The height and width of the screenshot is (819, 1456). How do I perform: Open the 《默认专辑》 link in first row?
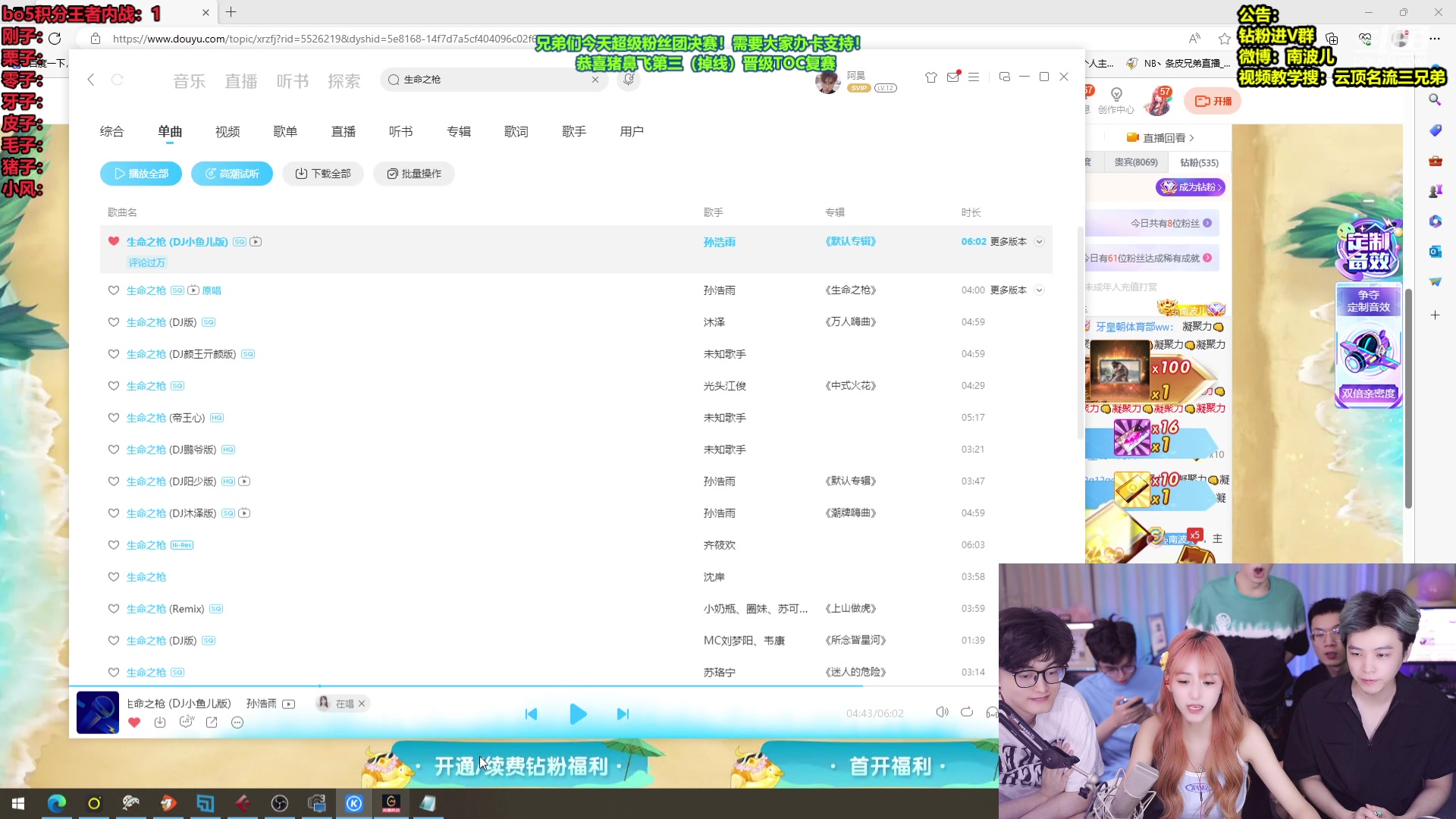pos(851,242)
